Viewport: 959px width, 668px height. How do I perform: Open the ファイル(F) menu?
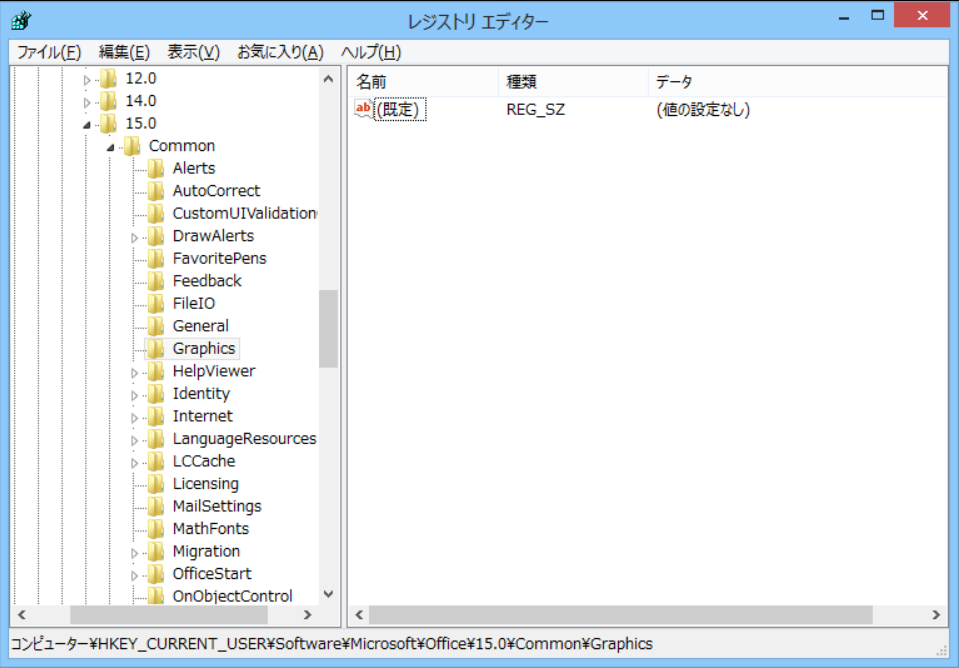48,52
